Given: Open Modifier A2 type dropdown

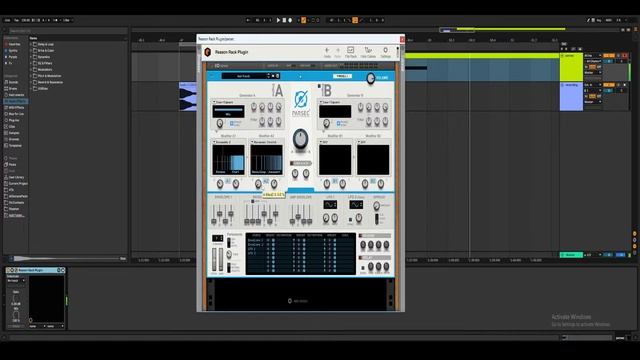Looking at the screenshot, I should coord(264,142).
